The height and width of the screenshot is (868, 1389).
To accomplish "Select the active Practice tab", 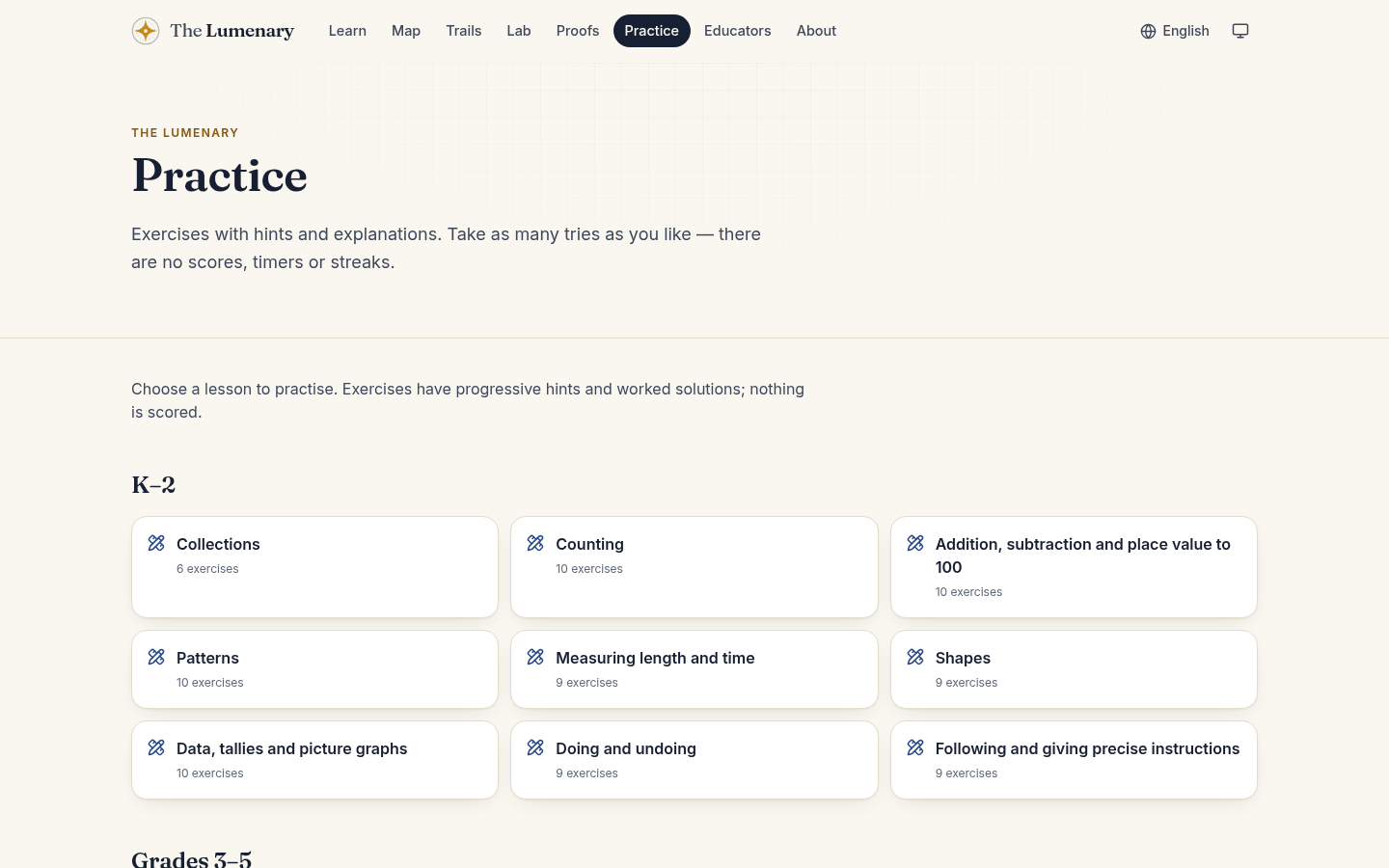I will [652, 31].
